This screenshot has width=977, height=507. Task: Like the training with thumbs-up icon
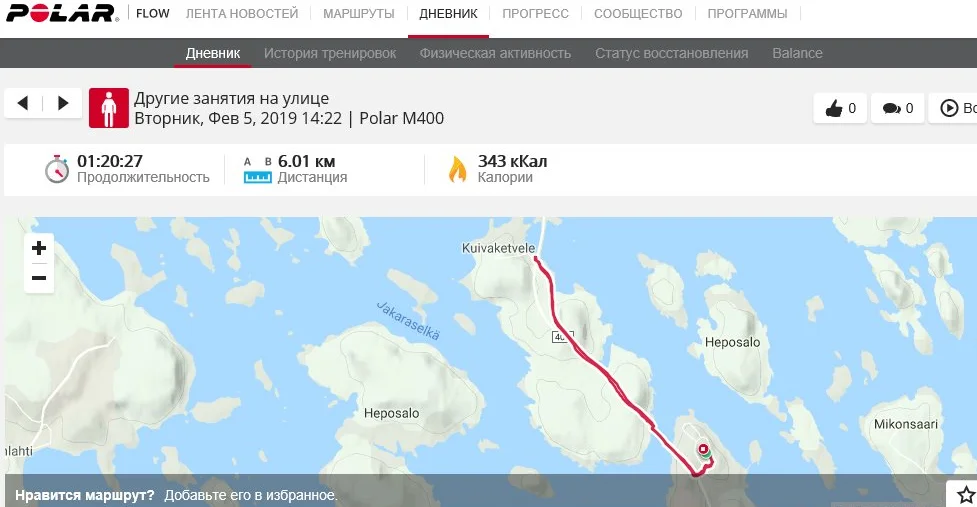coord(840,108)
